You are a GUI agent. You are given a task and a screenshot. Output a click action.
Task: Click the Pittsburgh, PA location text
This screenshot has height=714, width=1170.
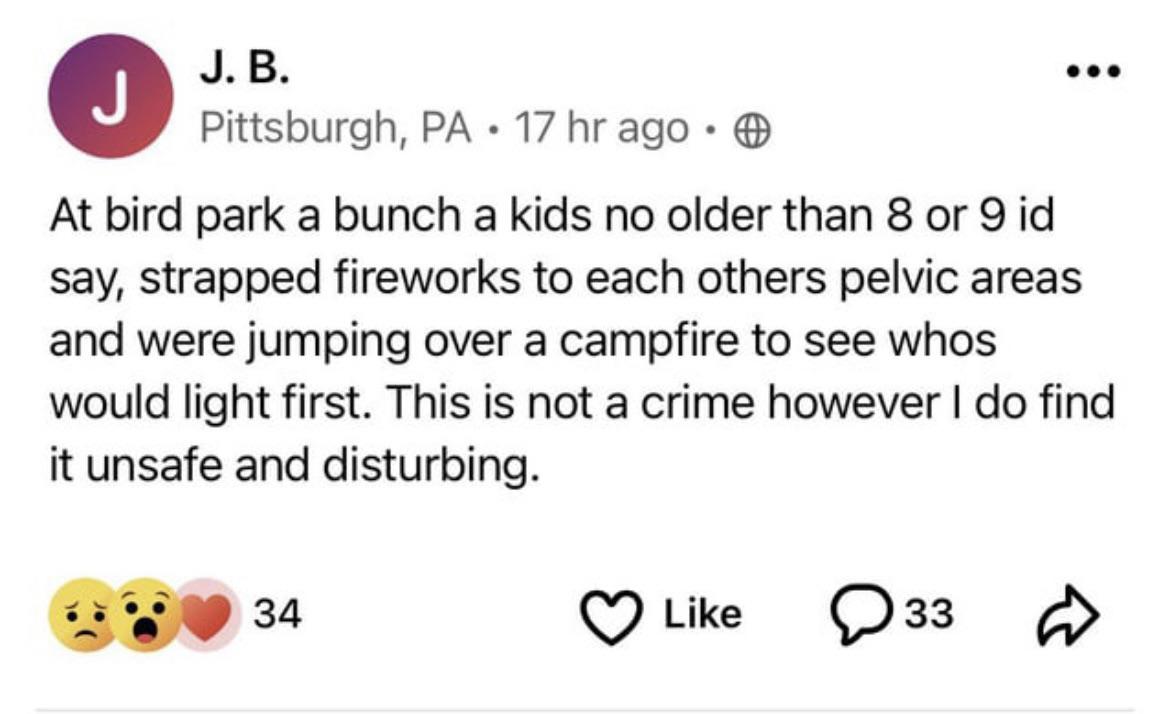tap(336, 127)
